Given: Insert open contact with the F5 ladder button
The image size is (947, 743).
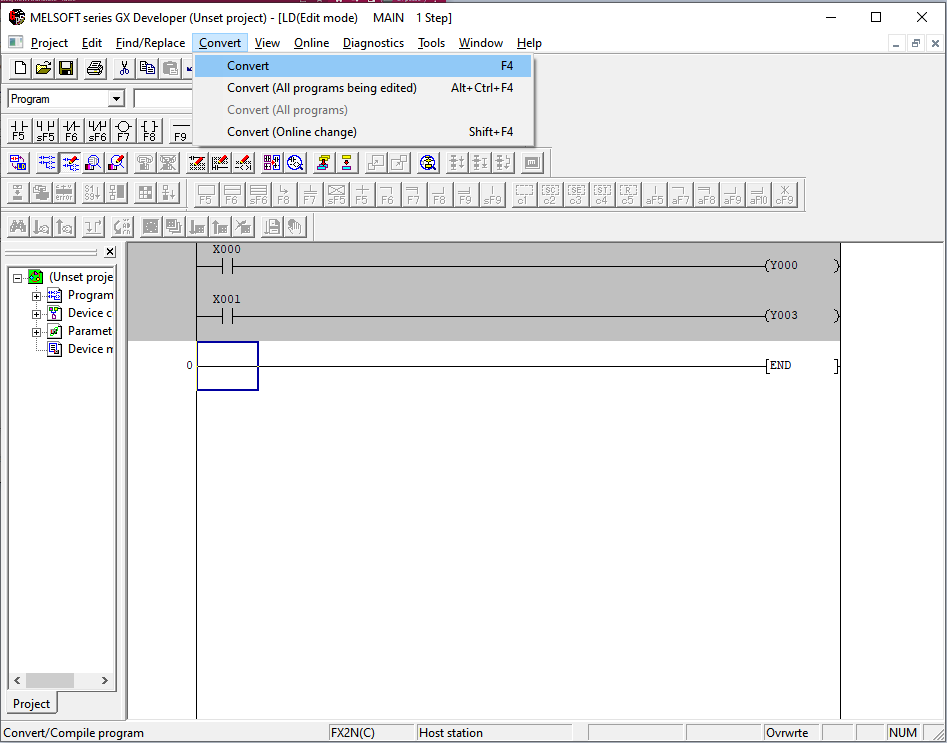Looking at the screenshot, I should (19, 130).
